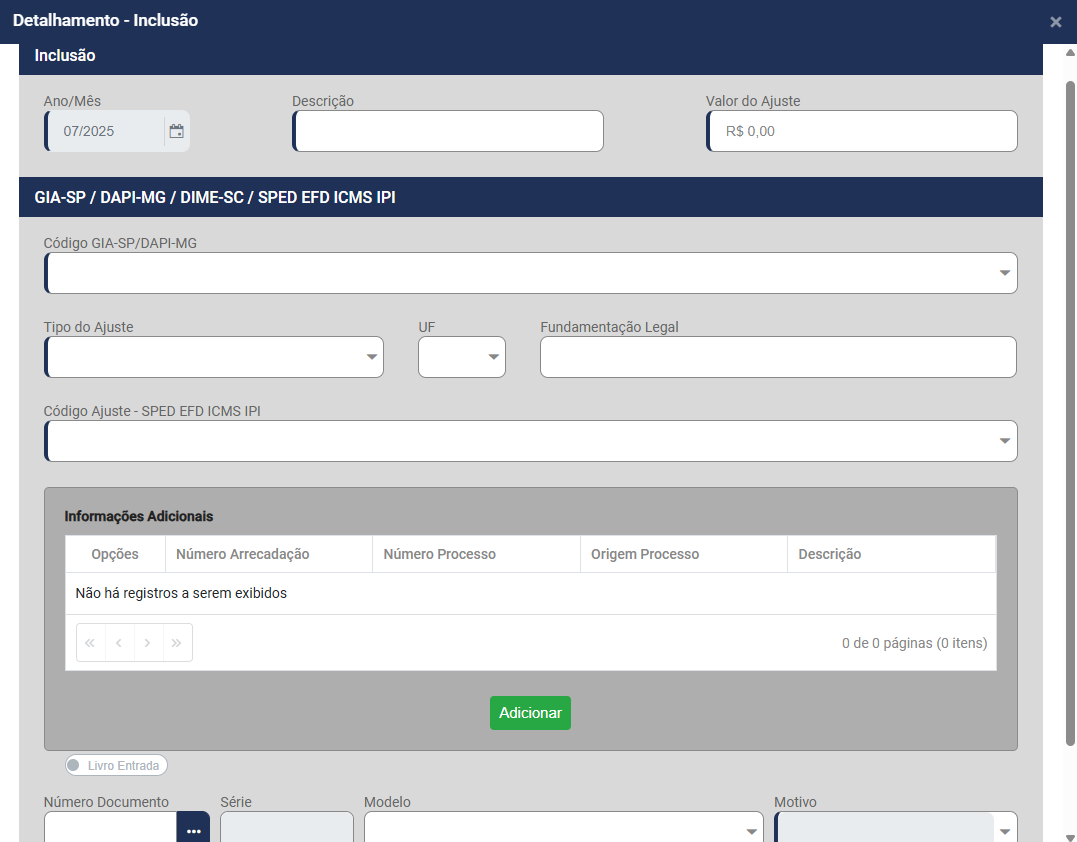The width and height of the screenshot is (1077, 842).
Task: Go to previous page of Informações Adicionais
Action: pyautogui.click(x=120, y=643)
